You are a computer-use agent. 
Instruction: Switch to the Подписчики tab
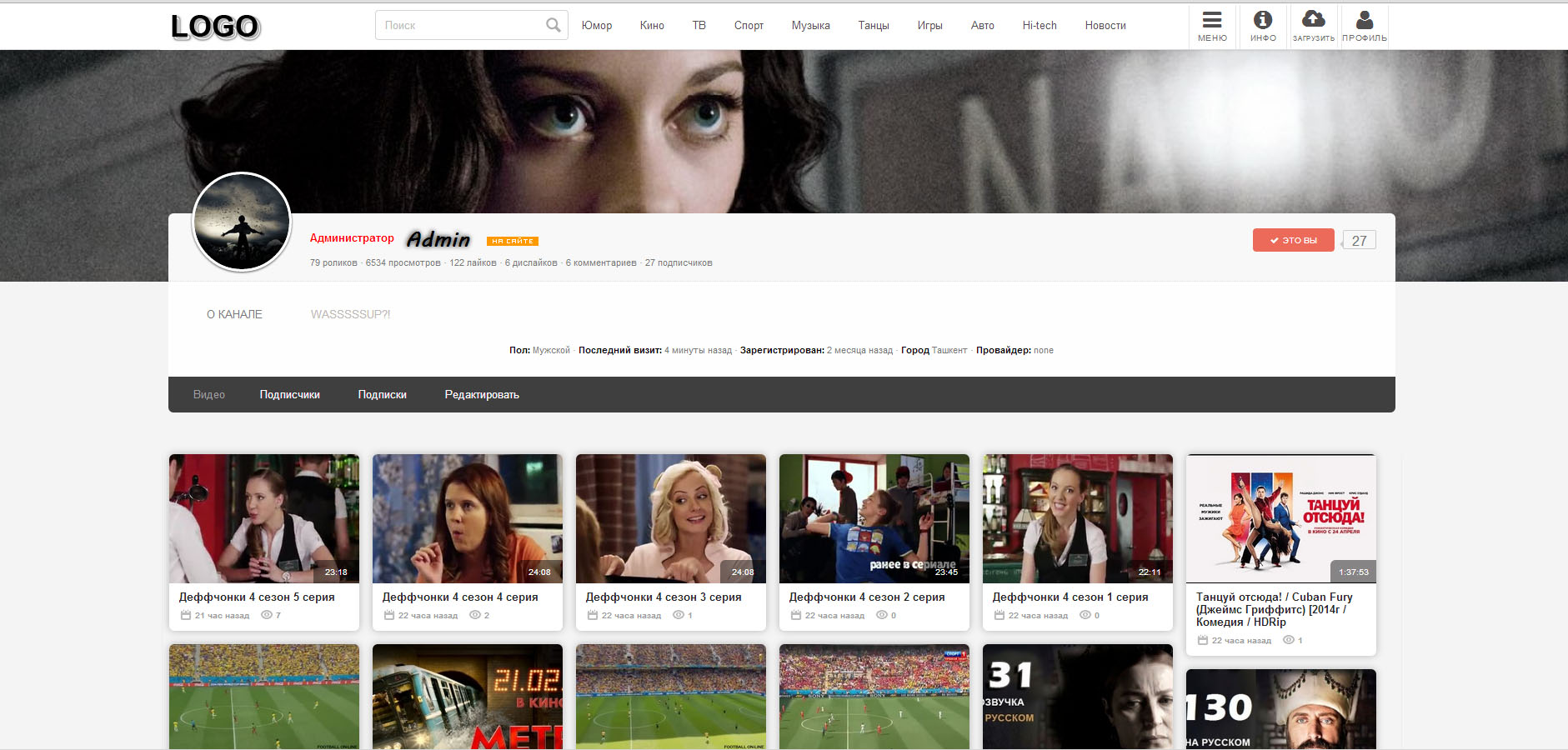(290, 394)
